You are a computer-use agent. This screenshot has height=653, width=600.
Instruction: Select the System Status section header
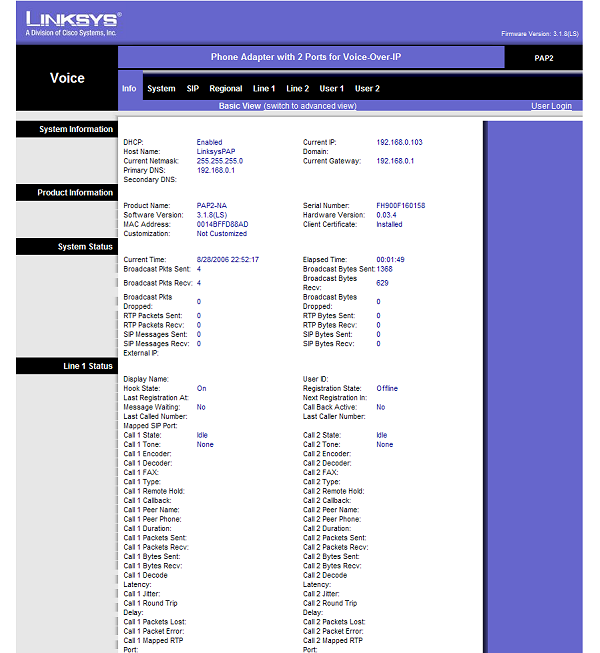85,247
